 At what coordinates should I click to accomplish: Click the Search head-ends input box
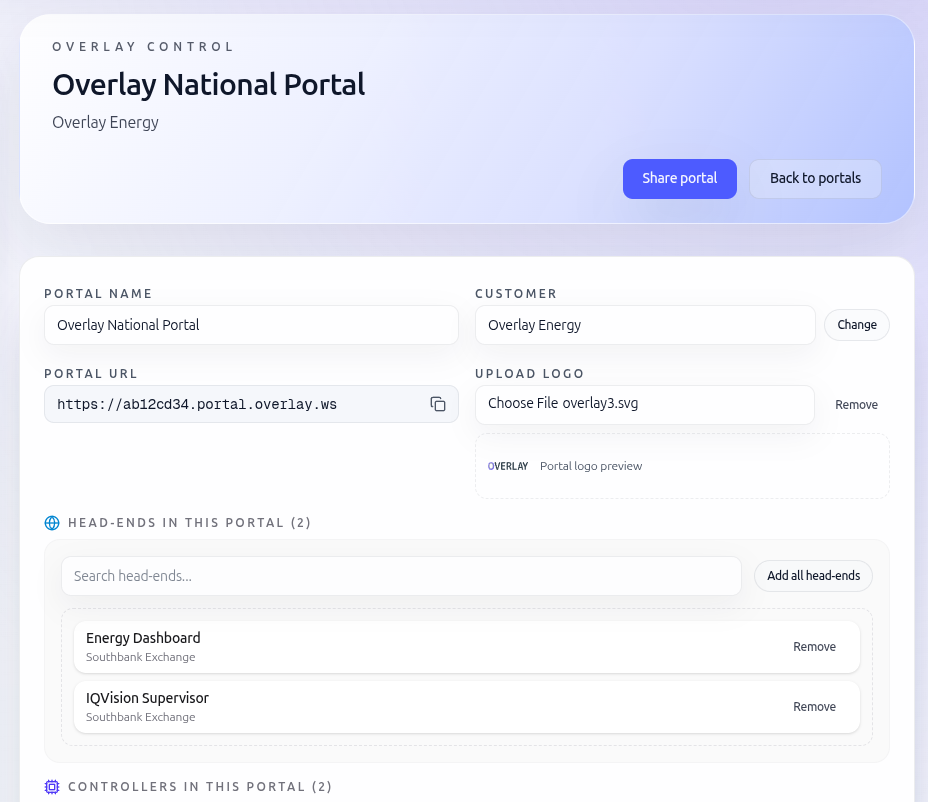[x=401, y=576]
